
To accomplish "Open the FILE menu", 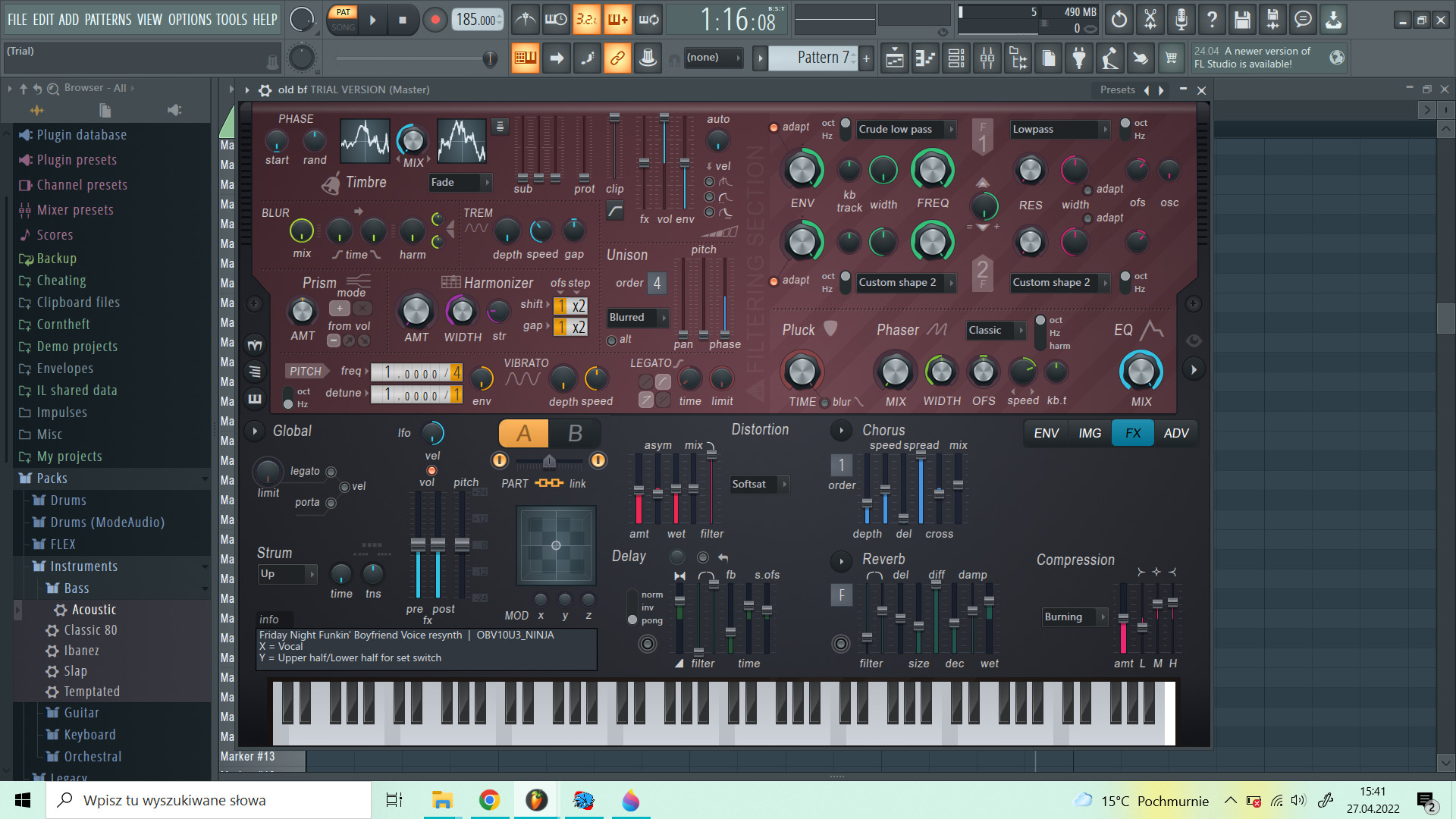I will click(17, 19).
